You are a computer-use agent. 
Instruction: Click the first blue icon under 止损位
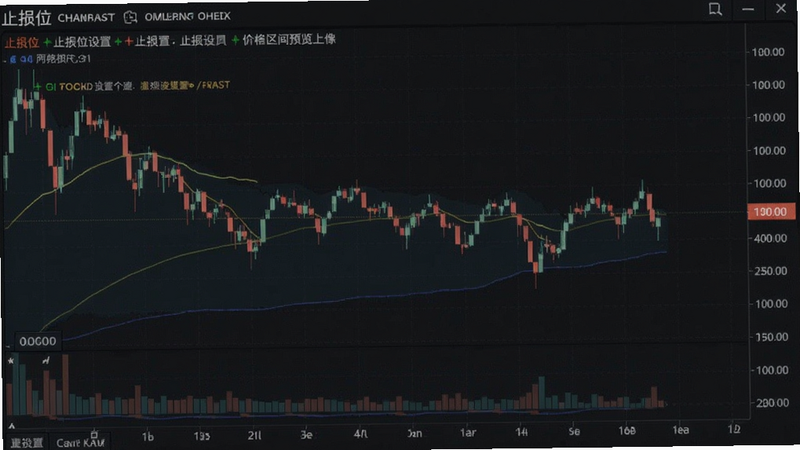coord(13,60)
